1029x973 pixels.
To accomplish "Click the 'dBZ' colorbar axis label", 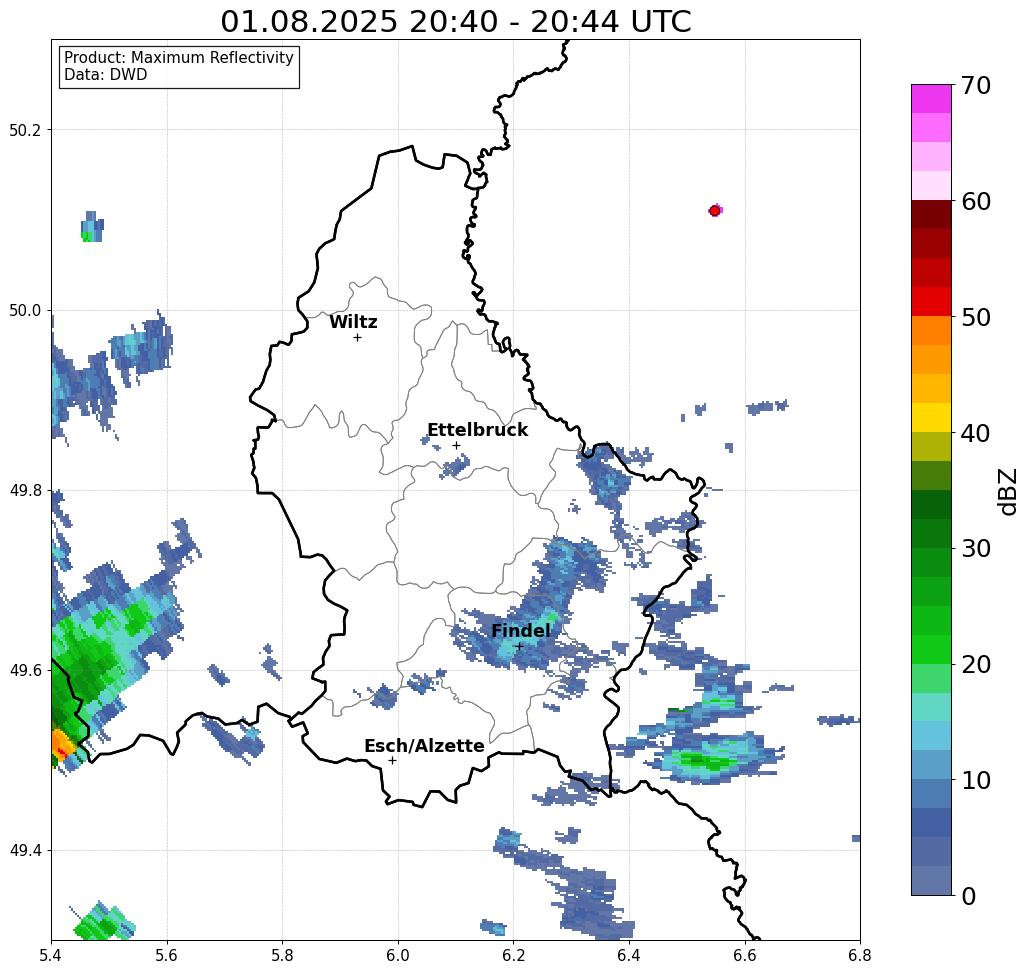I will click(x=1007, y=491).
